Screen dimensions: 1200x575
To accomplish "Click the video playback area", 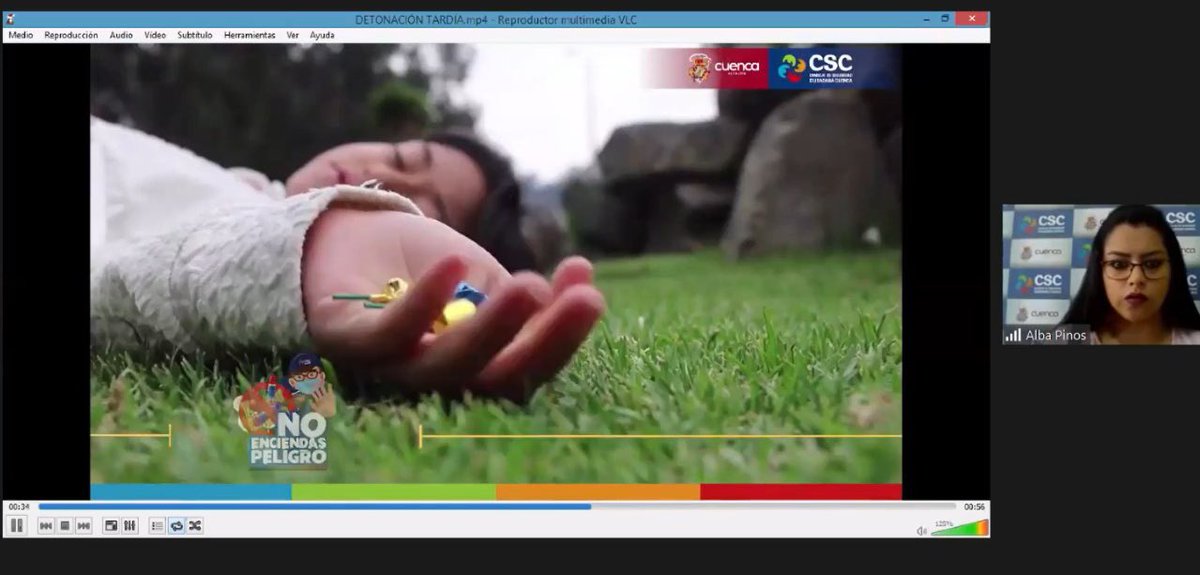I will click(x=496, y=272).
